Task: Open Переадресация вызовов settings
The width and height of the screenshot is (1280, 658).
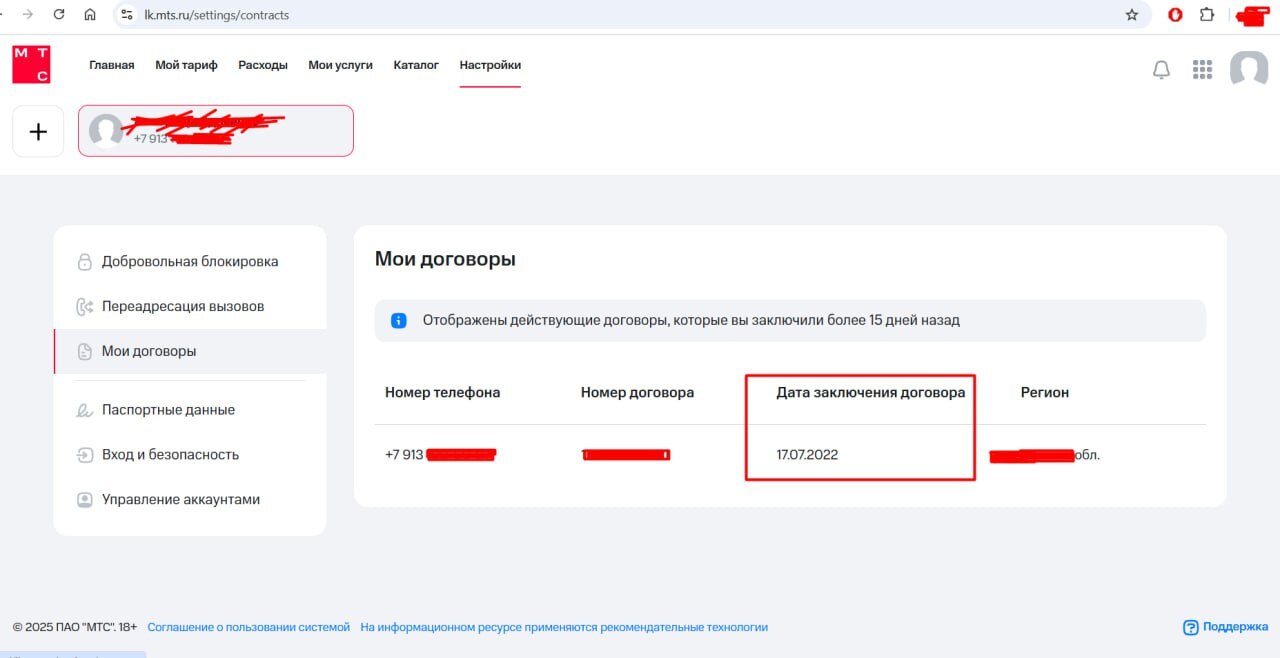Action: [183, 307]
